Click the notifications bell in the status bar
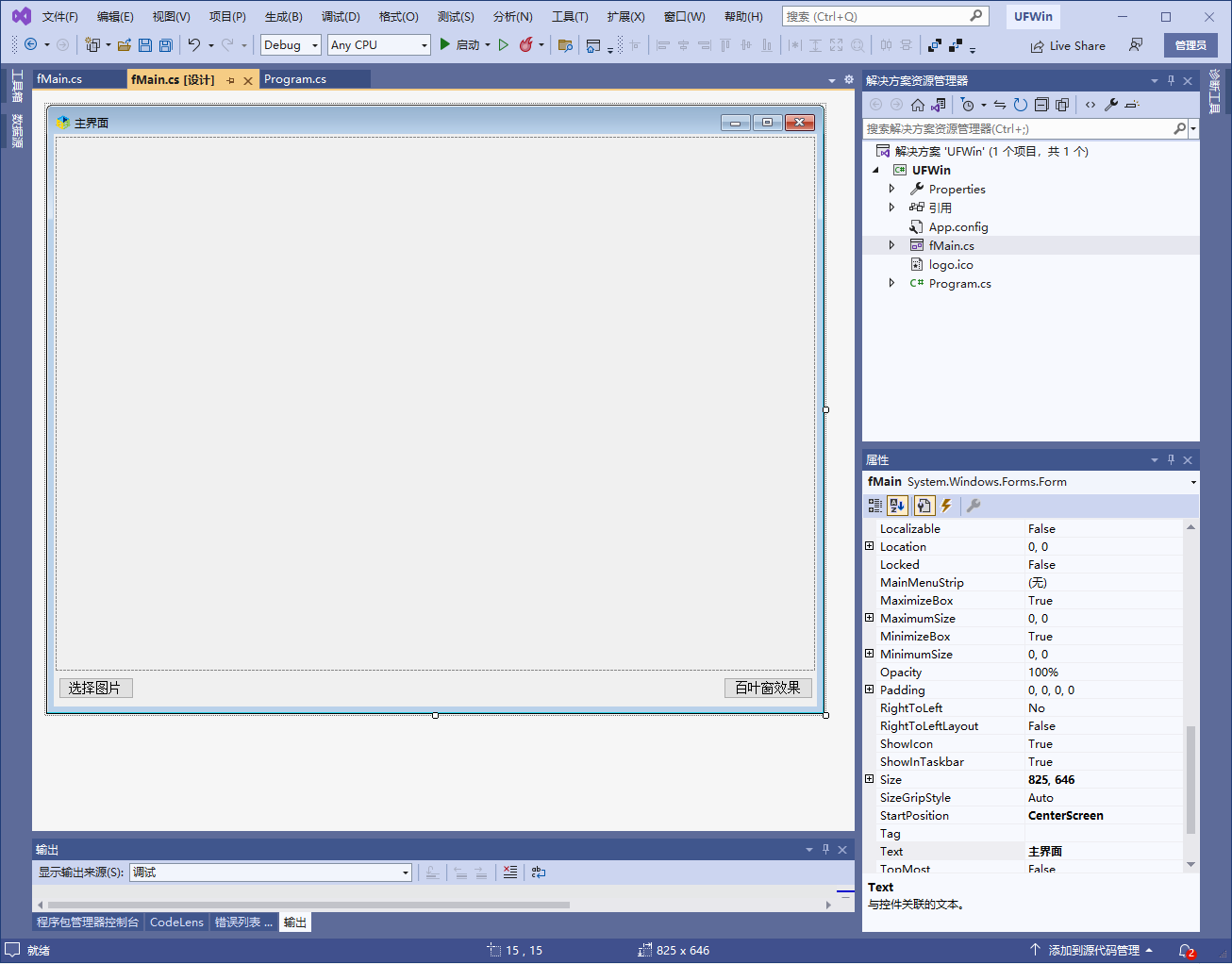The height and width of the screenshot is (964, 1232). pyautogui.click(x=1187, y=951)
